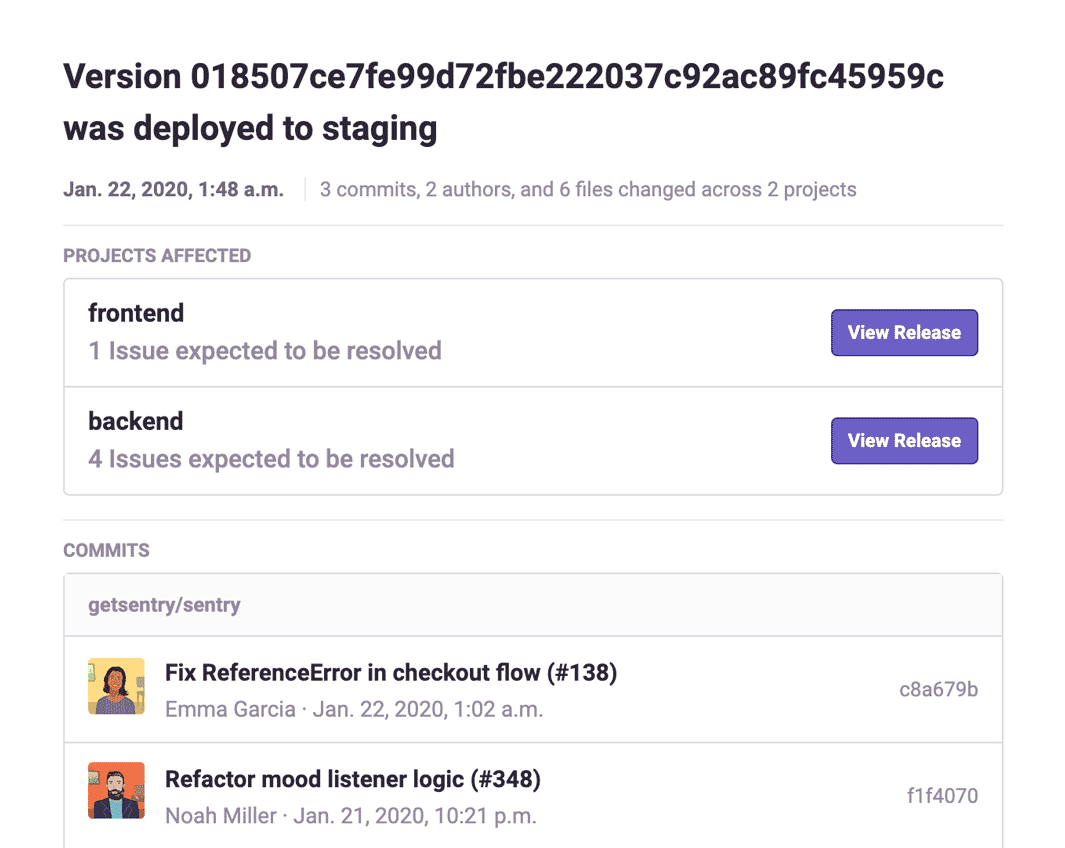Click Emma Garcia's avatar image

tap(116, 686)
